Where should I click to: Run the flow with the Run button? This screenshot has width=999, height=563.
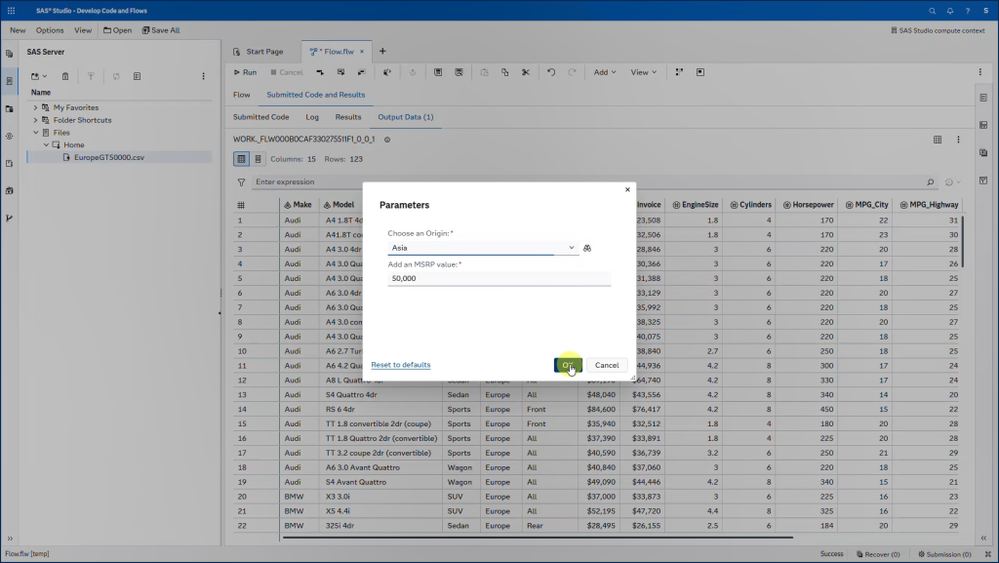245,73
